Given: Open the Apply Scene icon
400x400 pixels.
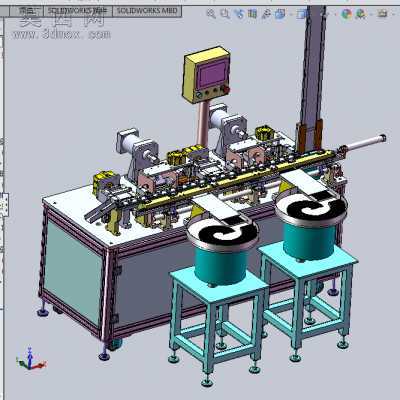Looking at the screenshot, I should pos(361,14).
